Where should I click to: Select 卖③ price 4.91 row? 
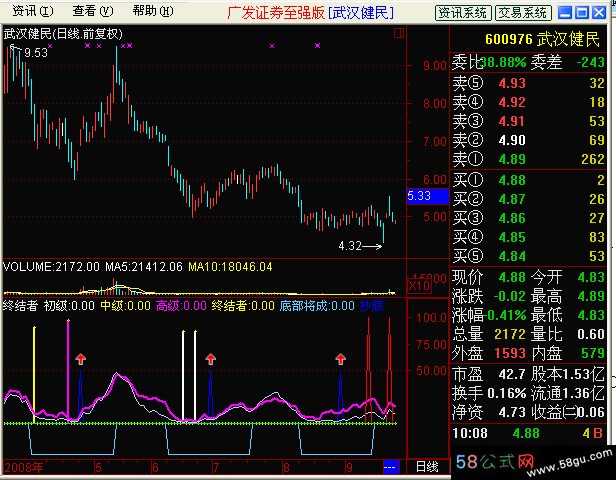click(x=528, y=121)
